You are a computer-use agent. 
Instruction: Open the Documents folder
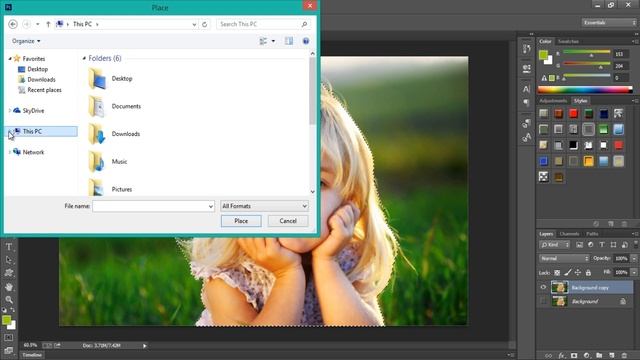(126, 106)
